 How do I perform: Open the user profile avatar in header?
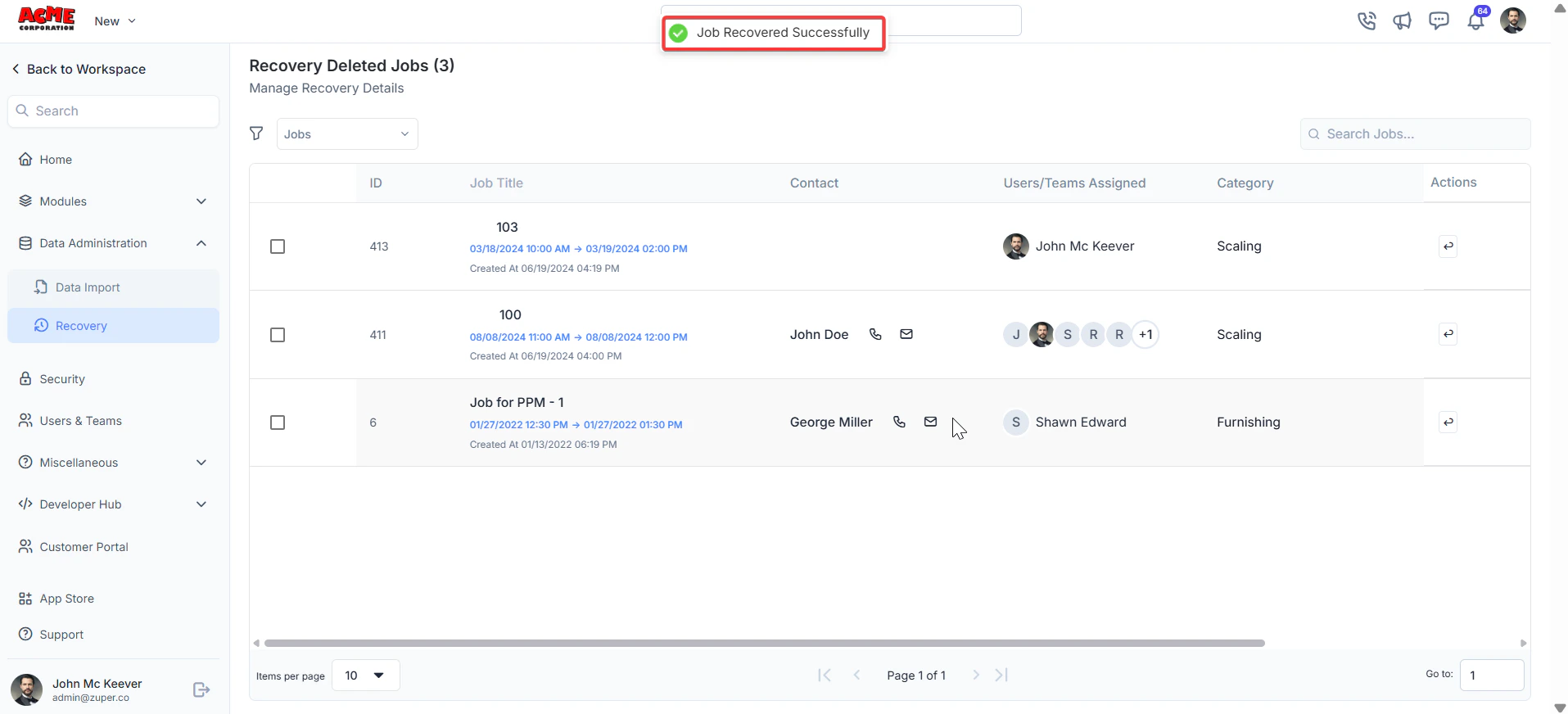[x=1513, y=20]
